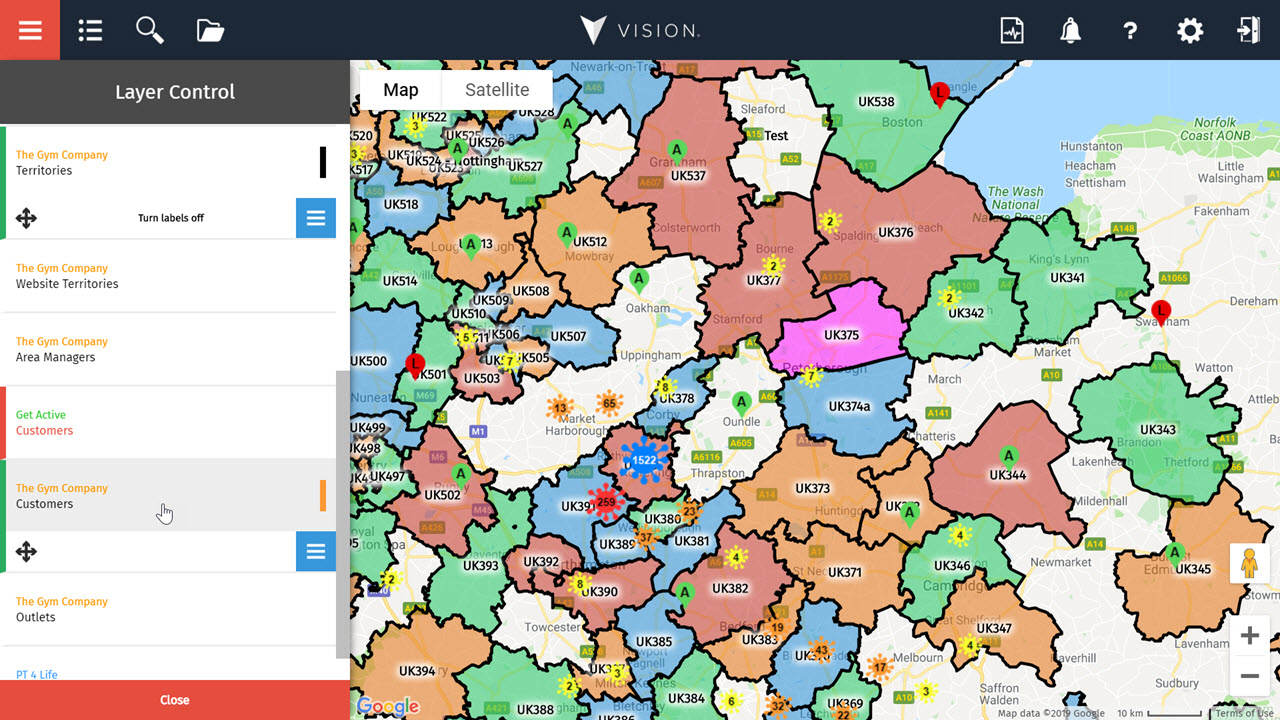Zoom in with the plus button
Viewport: 1280px width, 720px height.
point(1249,636)
